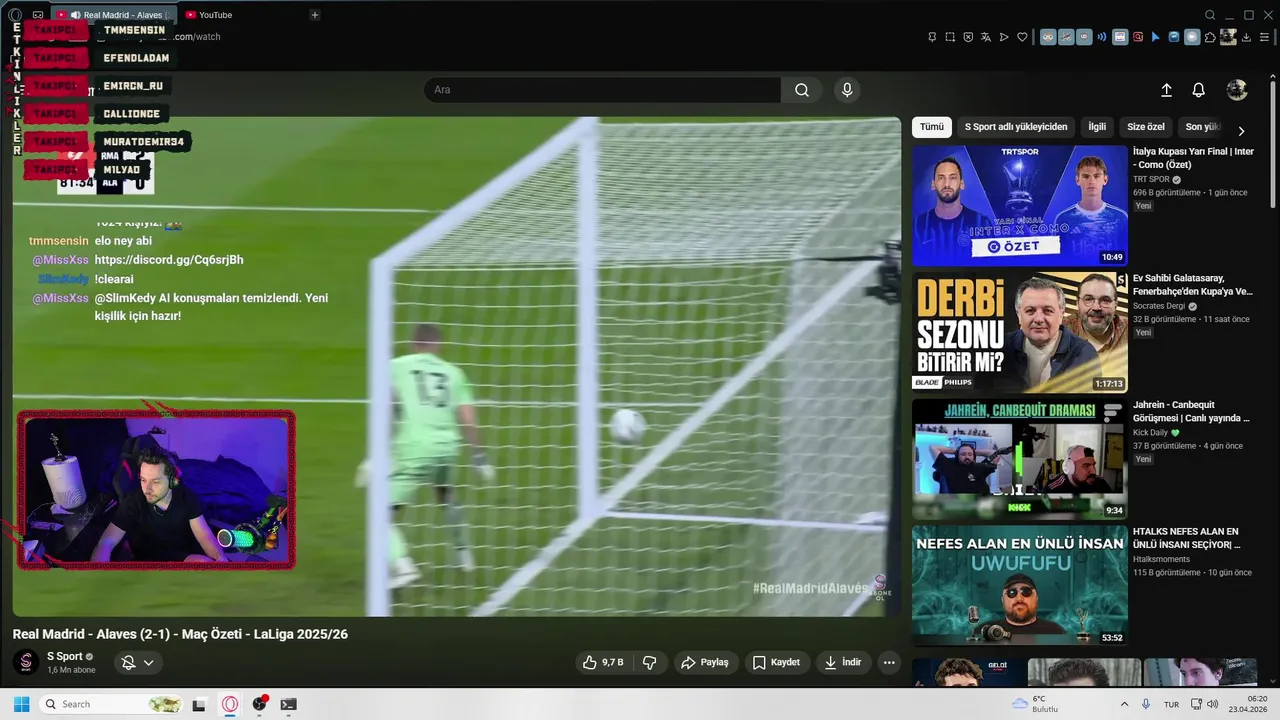Screen dimensions: 1280x720
Task: Show hidden system tray icons chevron
Action: tap(1124, 704)
